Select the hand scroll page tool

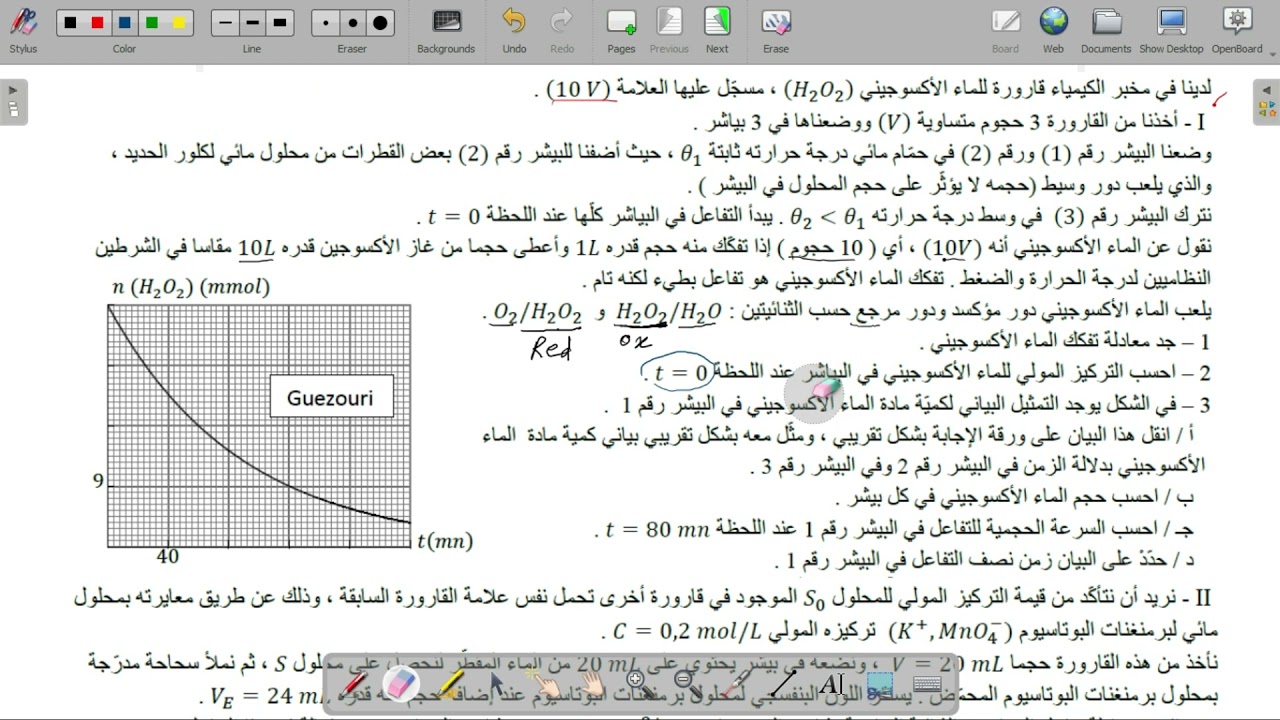(592, 686)
